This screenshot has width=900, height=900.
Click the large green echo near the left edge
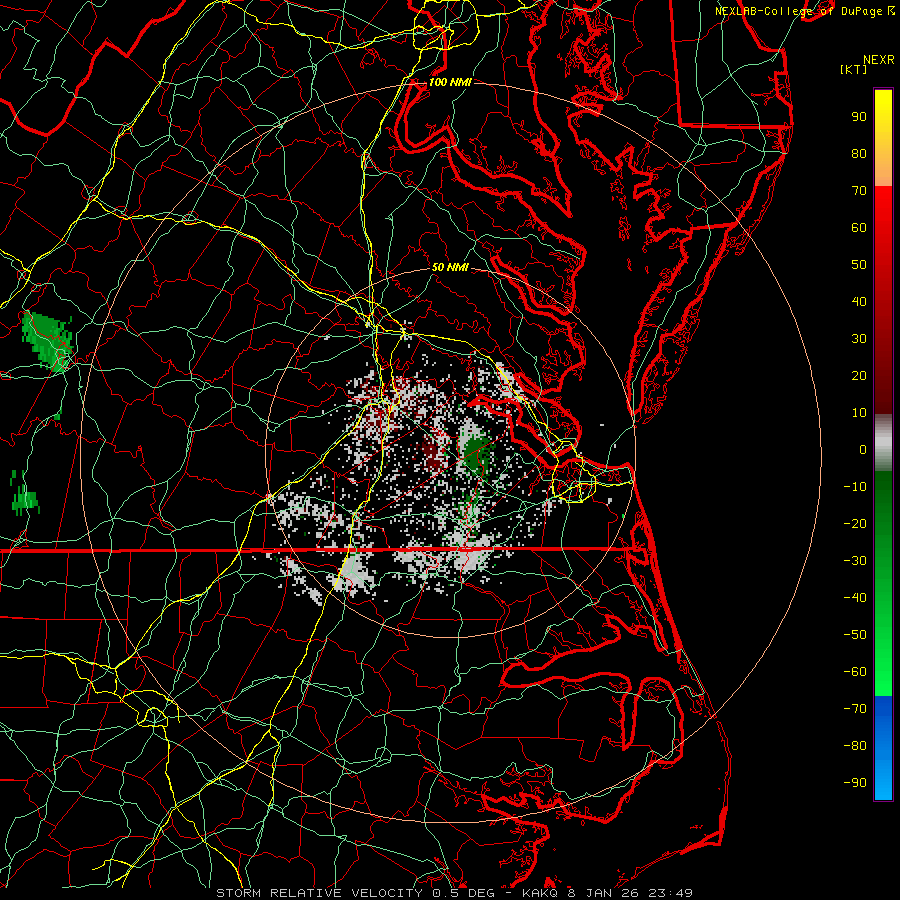pyautogui.click(x=48, y=342)
